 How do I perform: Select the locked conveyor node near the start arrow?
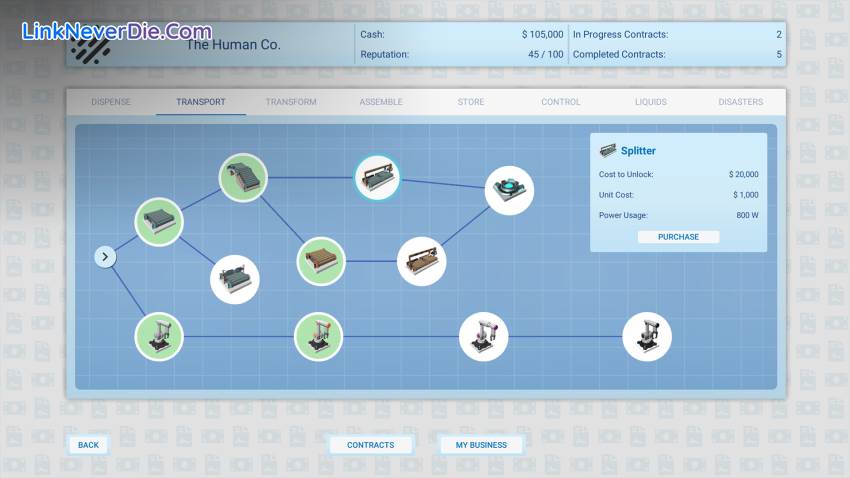235,280
